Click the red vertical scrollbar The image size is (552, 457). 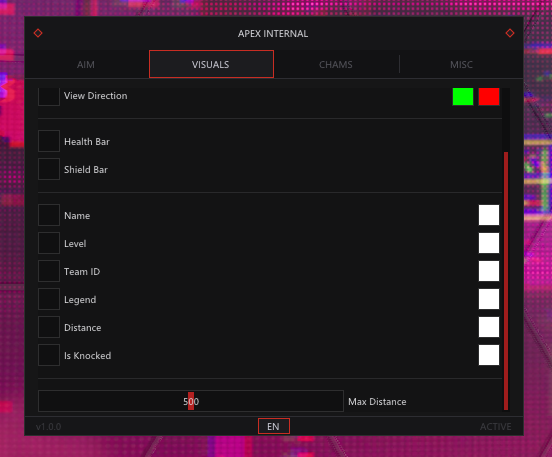pos(506,281)
